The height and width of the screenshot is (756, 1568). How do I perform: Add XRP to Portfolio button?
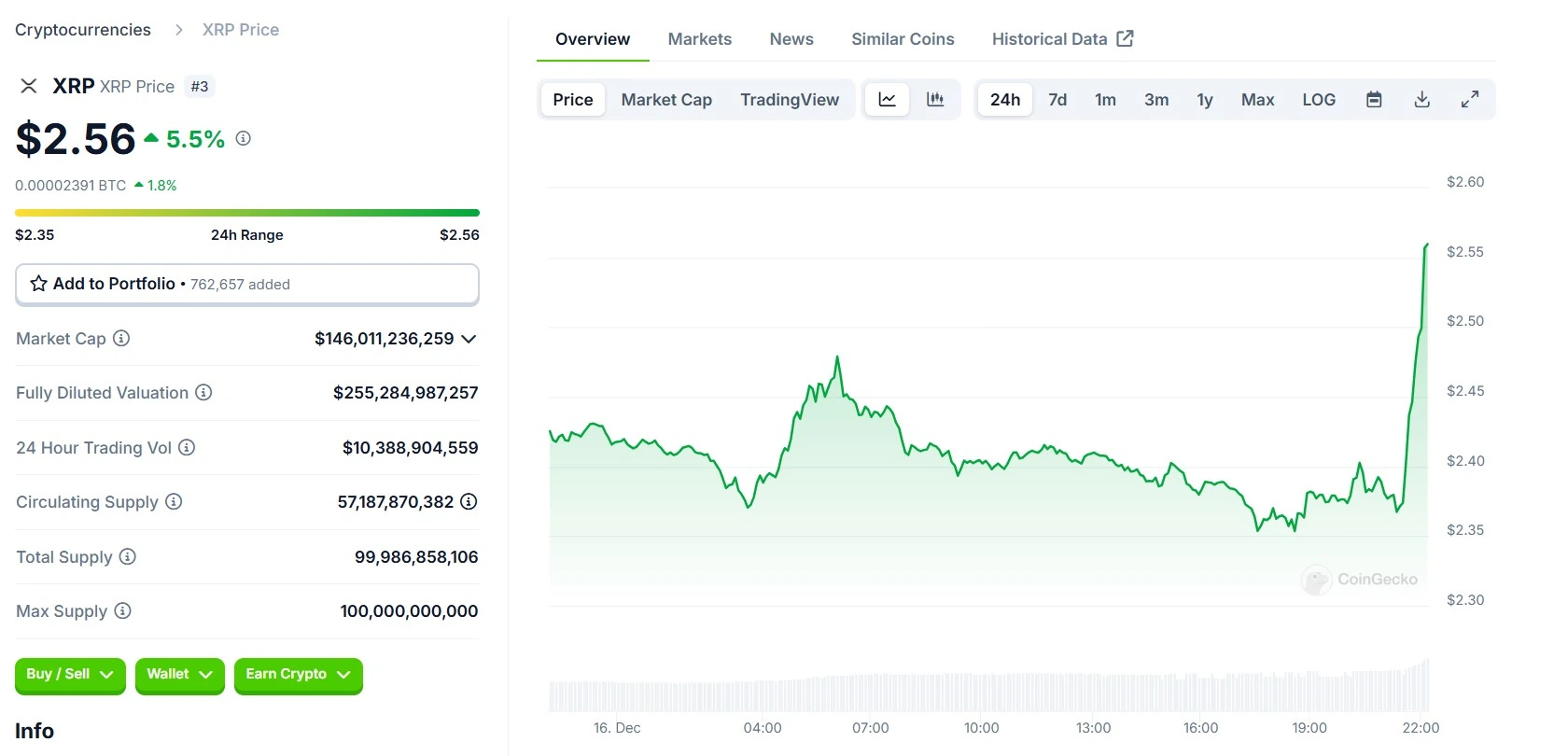click(247, 284)
